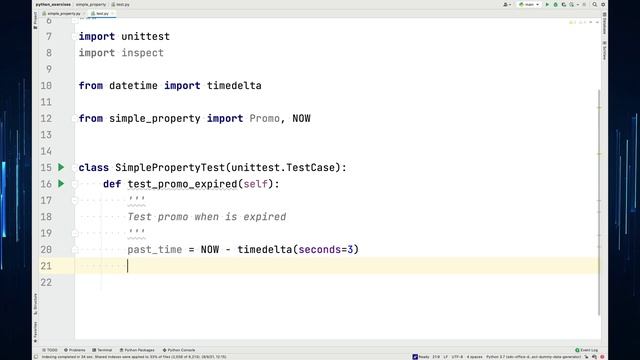Screen dimensions: 640x360
Task: Open the SciView tool window strip
Action: (x=604, y=51)
